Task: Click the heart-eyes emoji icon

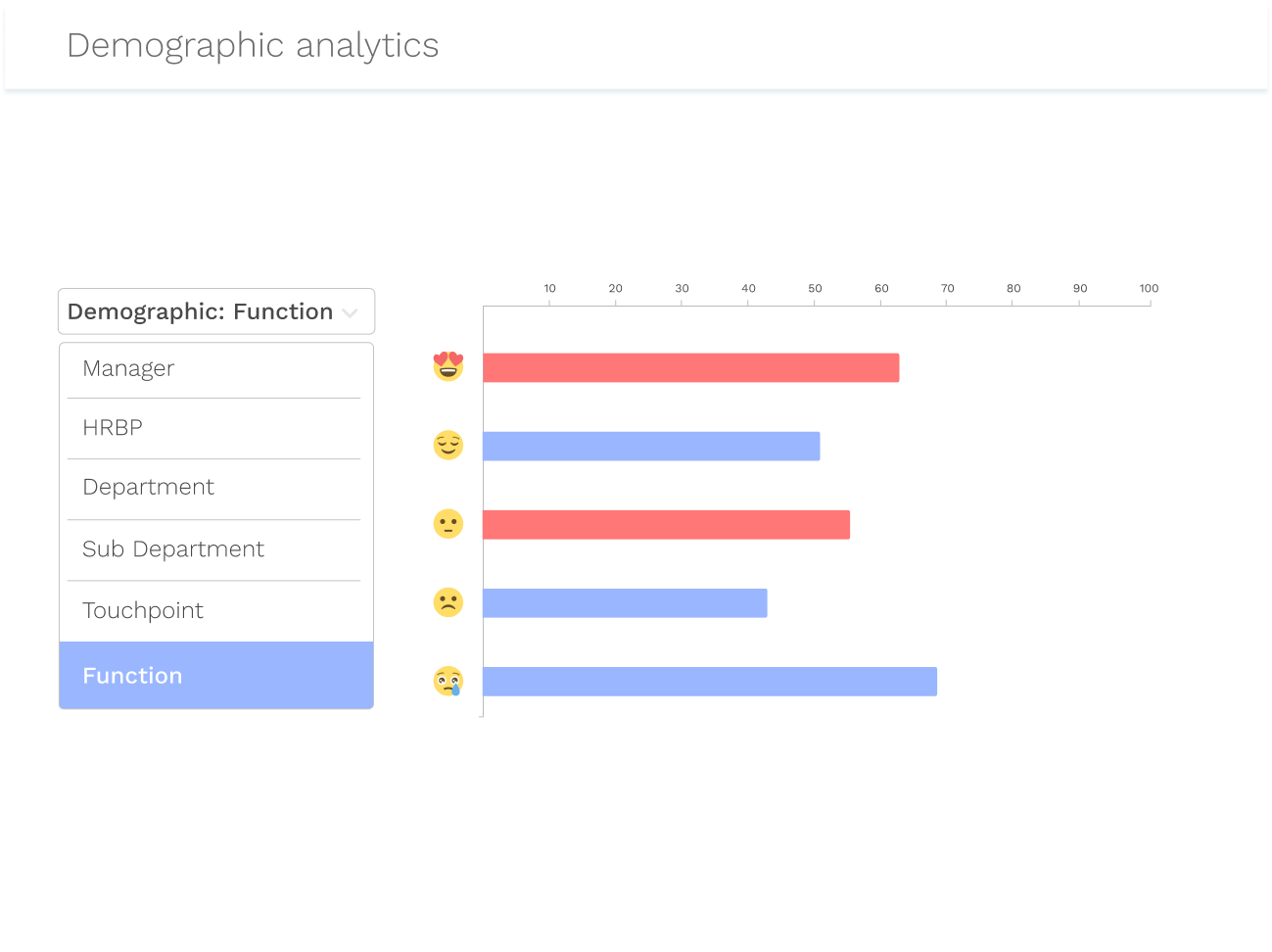Action: point(448,366)
